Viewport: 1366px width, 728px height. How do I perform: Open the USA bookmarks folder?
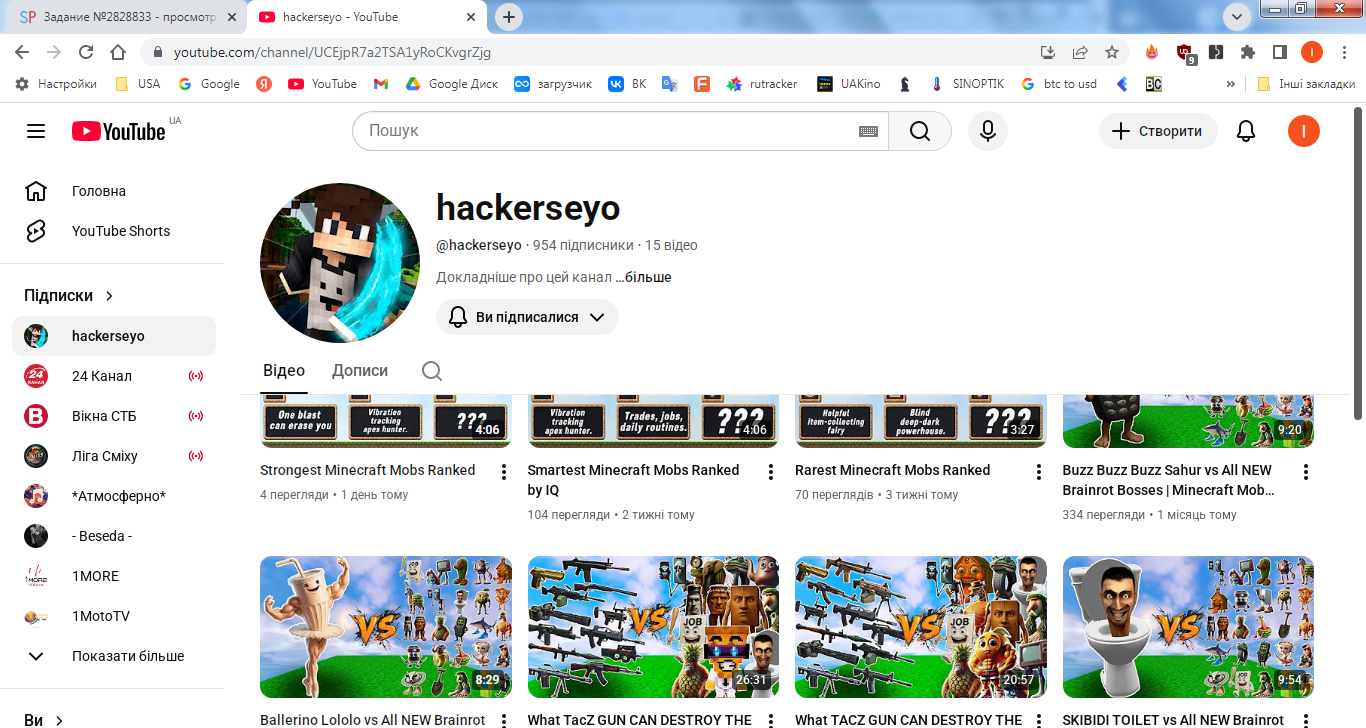[x=138, y=84]
